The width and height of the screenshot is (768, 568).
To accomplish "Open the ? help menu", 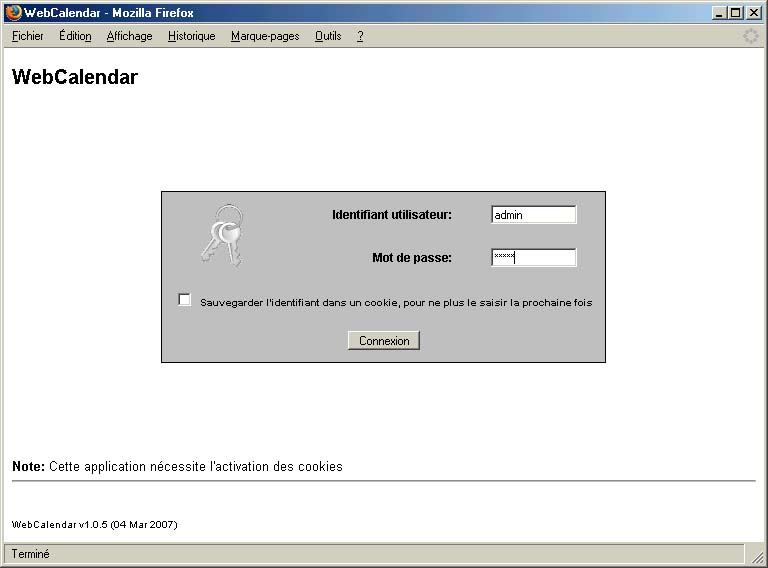I will pos(360,36).
